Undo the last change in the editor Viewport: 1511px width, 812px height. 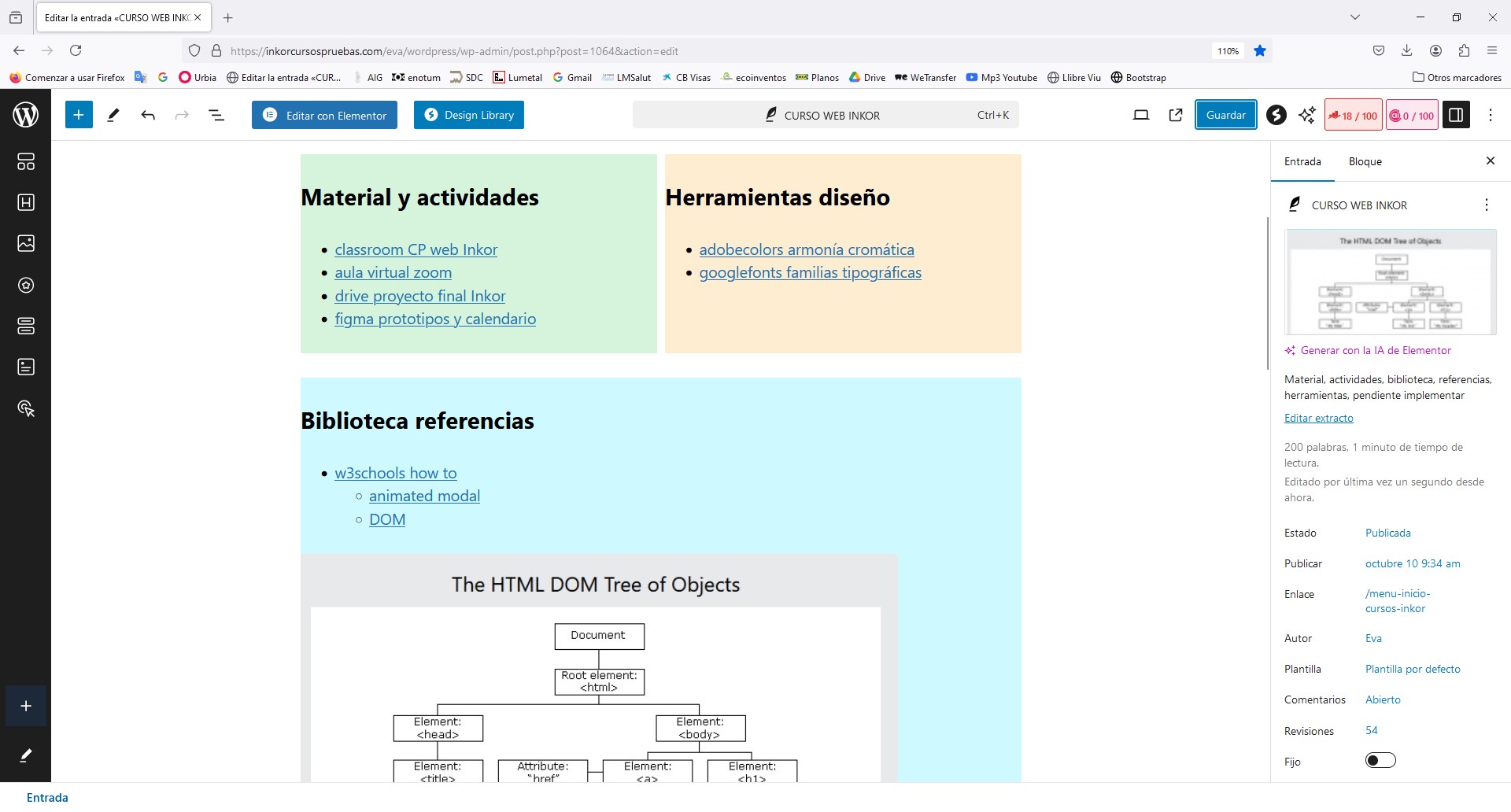[148, 115]
